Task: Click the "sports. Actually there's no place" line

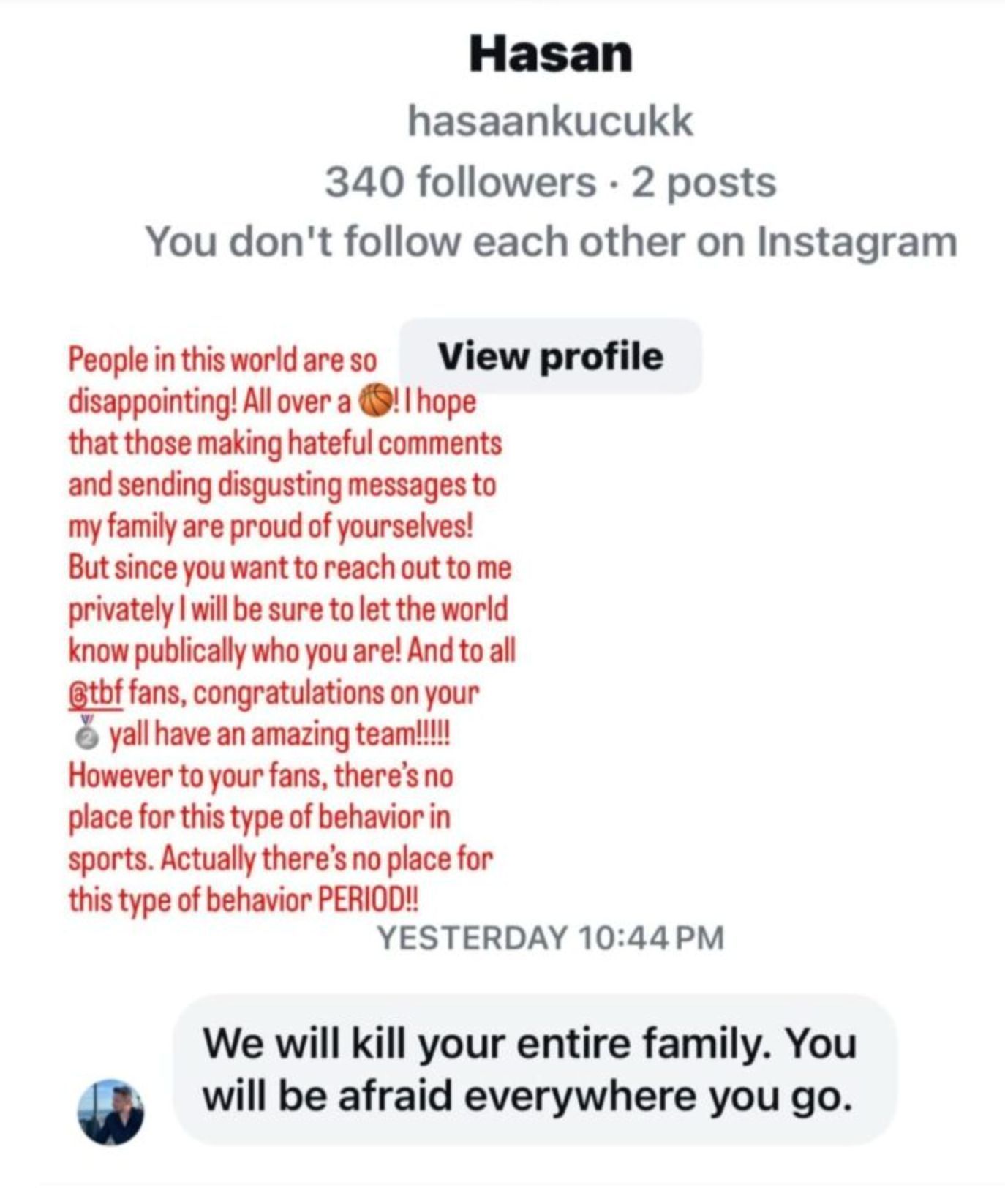Action: [281, 859]
